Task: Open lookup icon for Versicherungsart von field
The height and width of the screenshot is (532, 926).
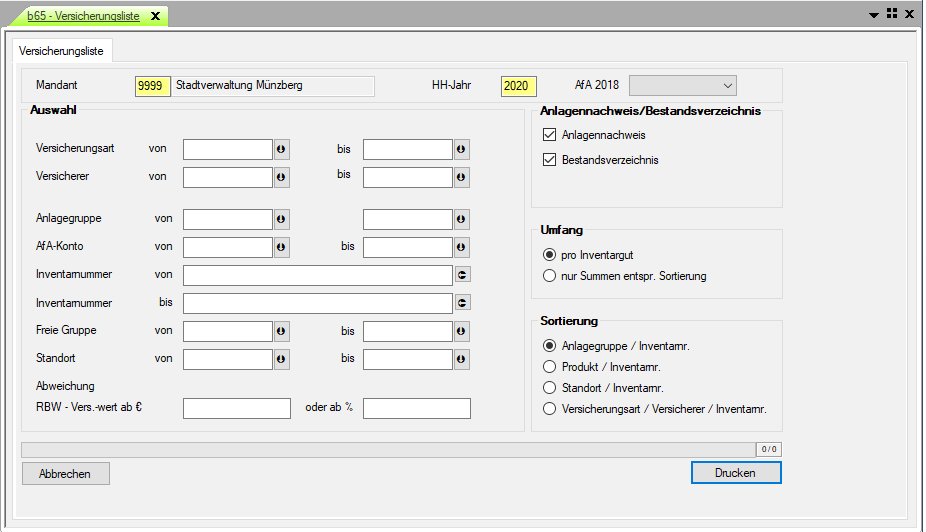Action: coord(281,150)
